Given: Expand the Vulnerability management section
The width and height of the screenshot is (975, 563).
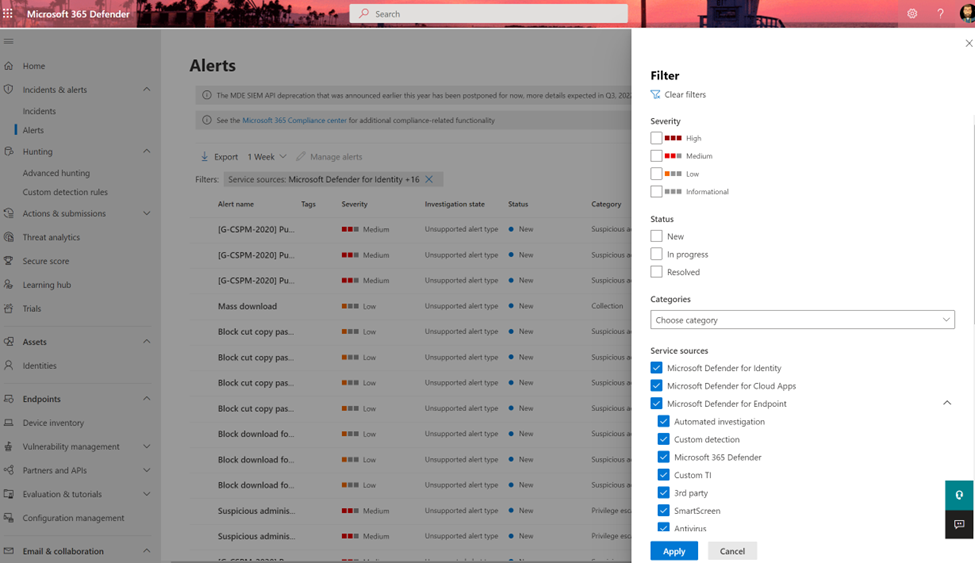Looking at the screenshot, I should [147, 446].
